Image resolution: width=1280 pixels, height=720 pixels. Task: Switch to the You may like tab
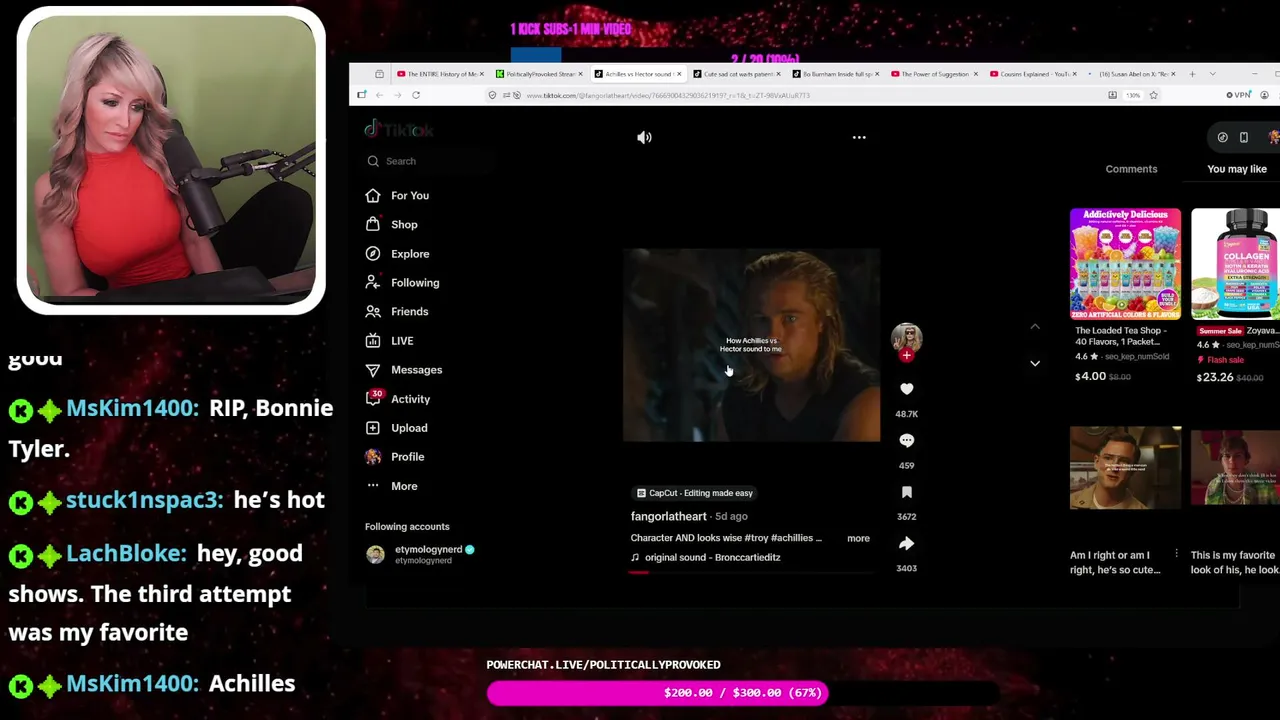coord(1237,169)
